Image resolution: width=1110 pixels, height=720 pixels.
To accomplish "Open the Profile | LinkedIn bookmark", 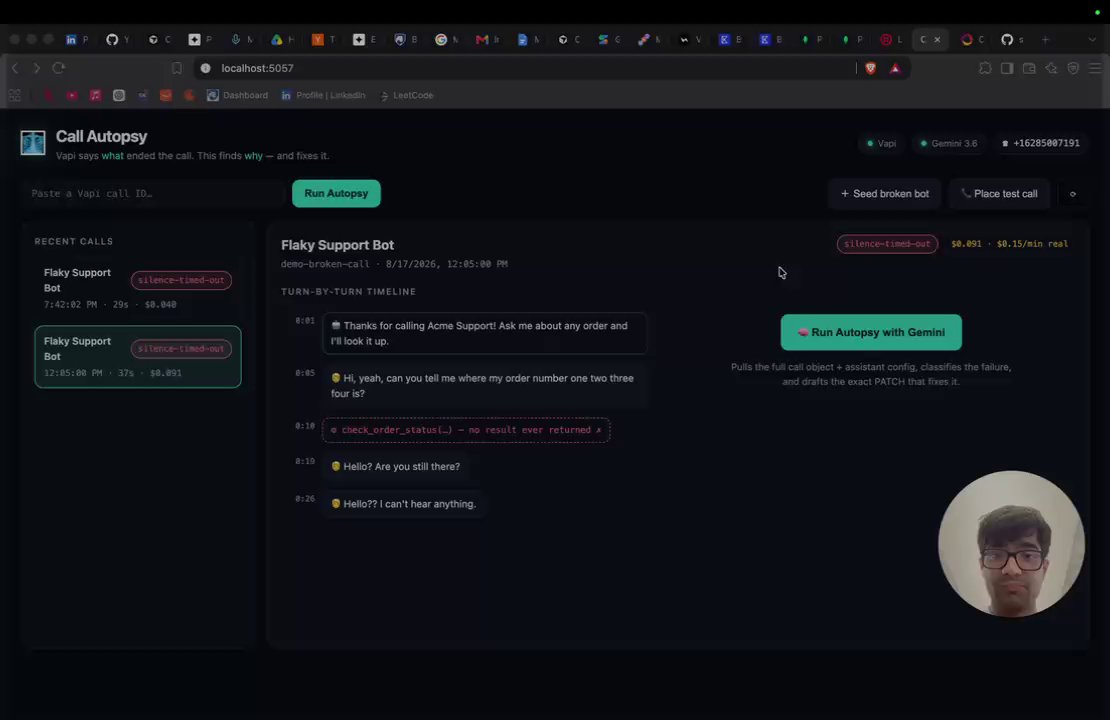I will [323, 95].
